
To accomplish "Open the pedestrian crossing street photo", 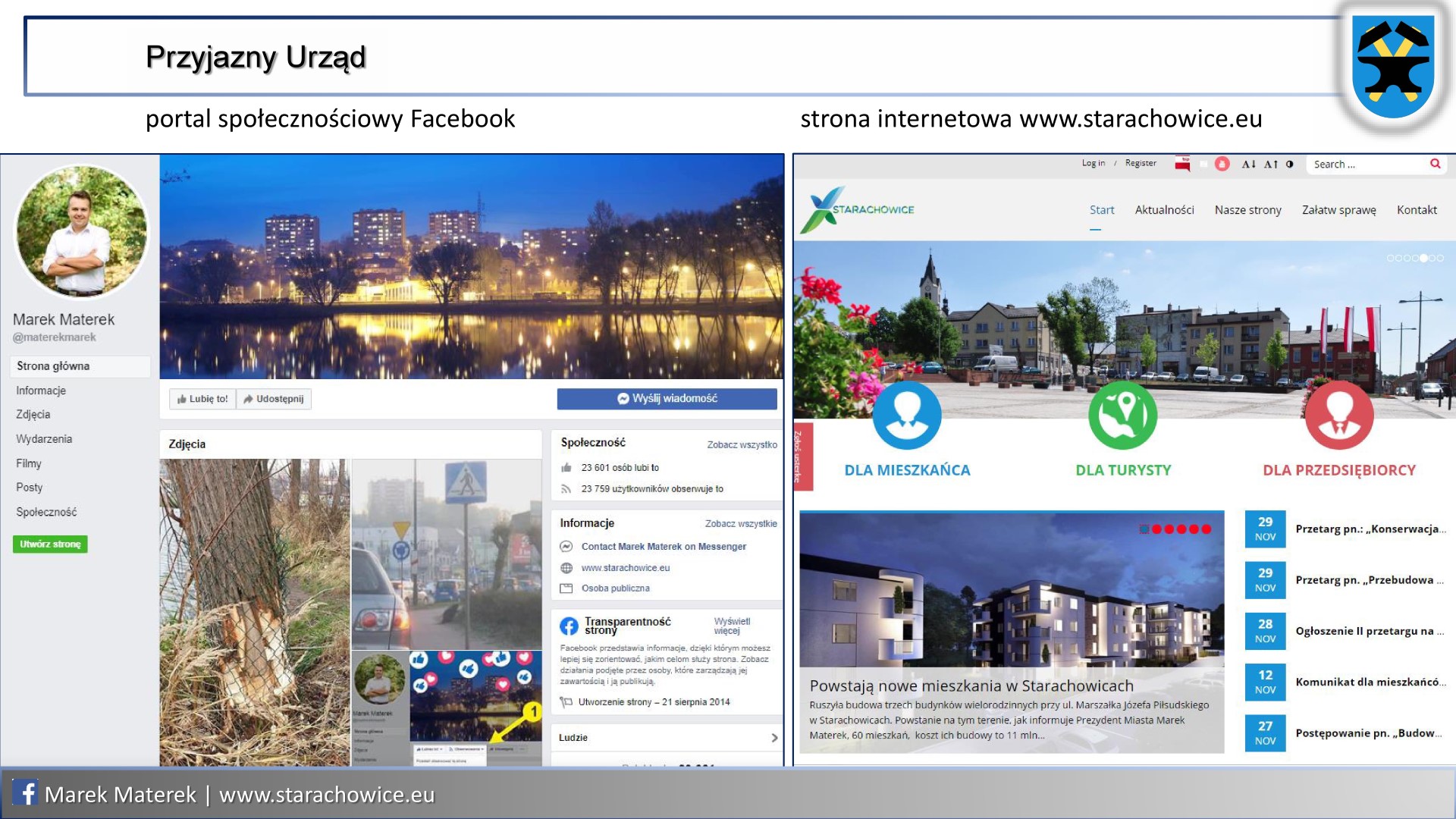I will click(x=446, y=554).
